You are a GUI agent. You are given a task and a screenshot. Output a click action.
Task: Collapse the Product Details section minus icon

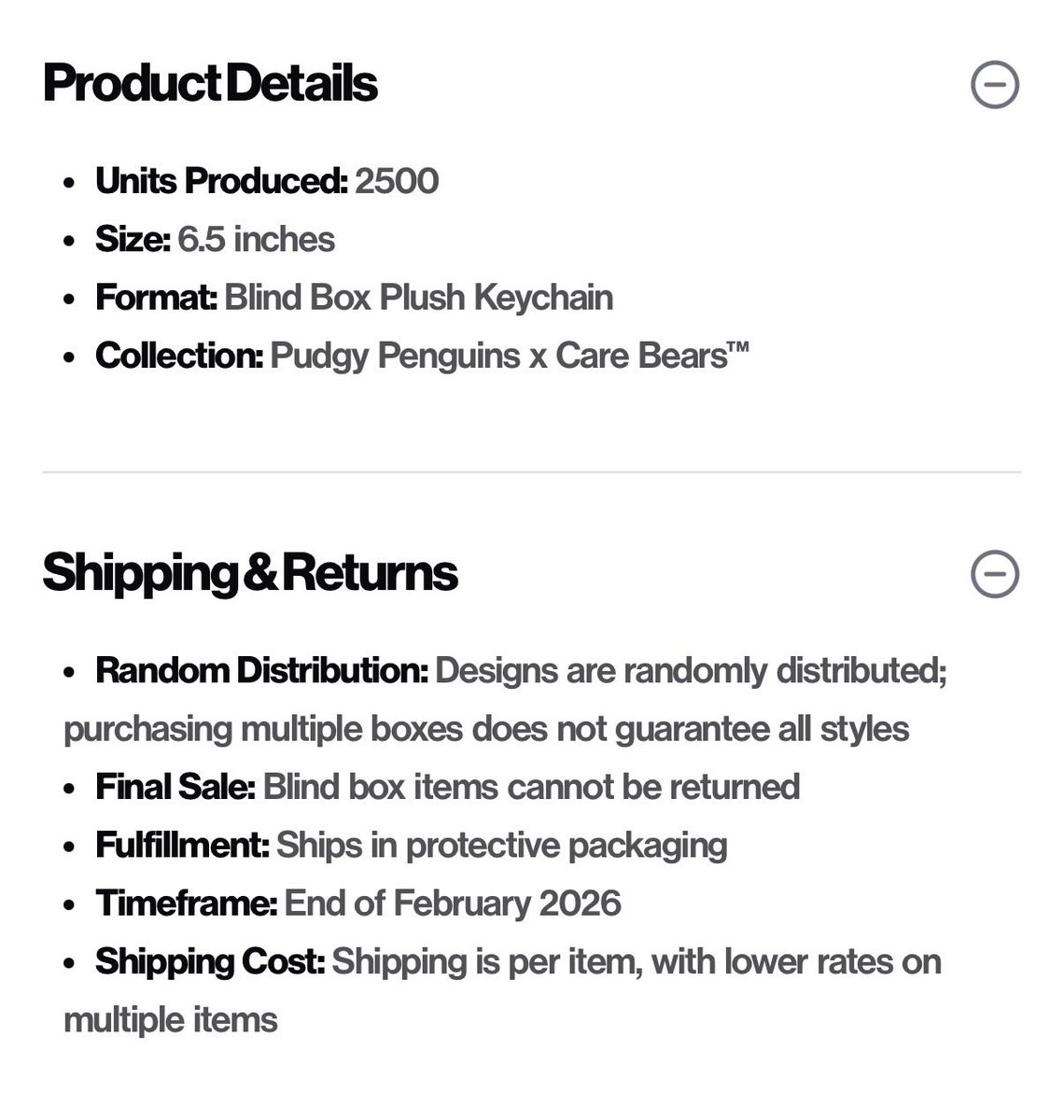995,85
